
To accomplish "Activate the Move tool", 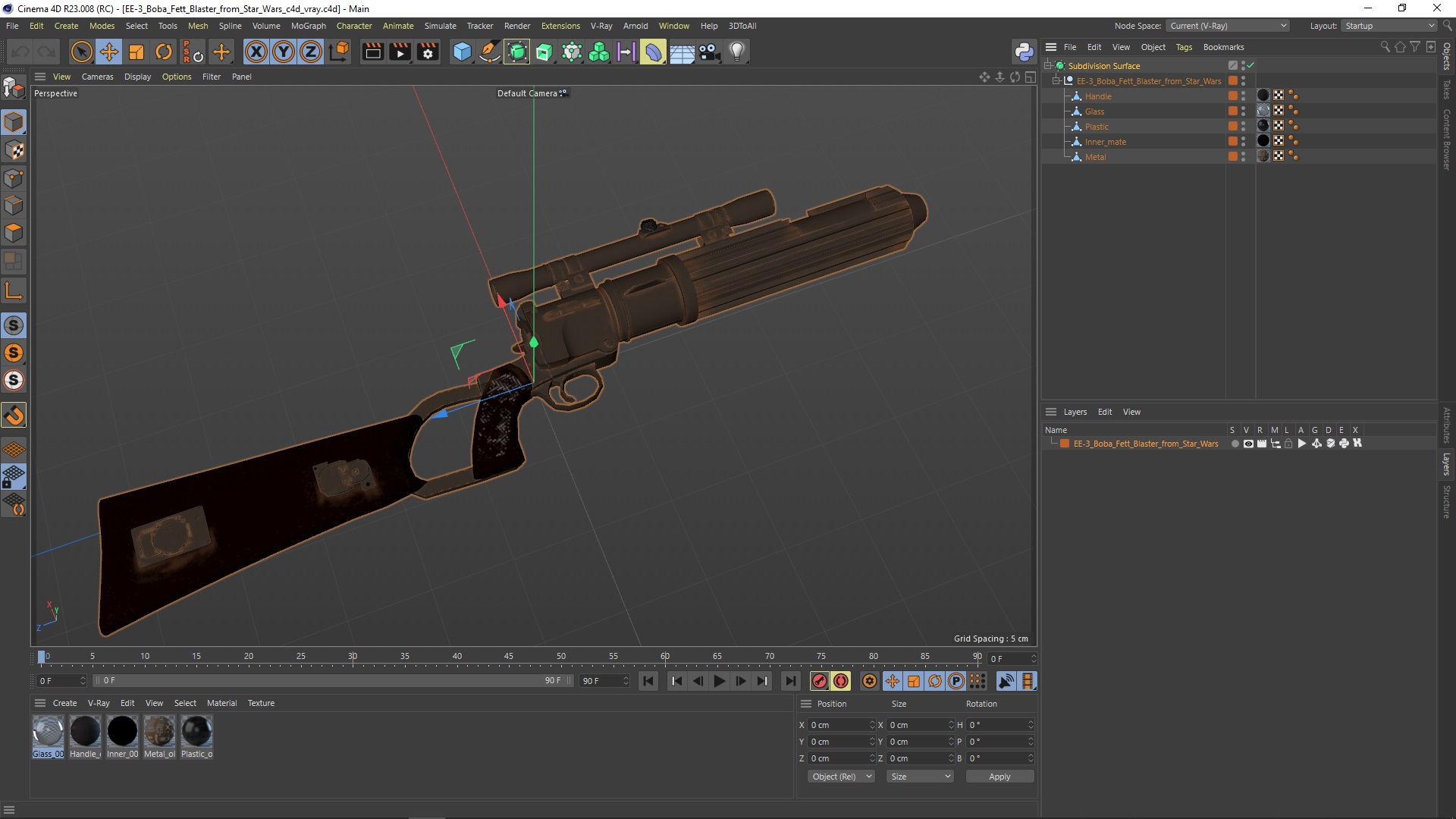I will pos(108,52).
